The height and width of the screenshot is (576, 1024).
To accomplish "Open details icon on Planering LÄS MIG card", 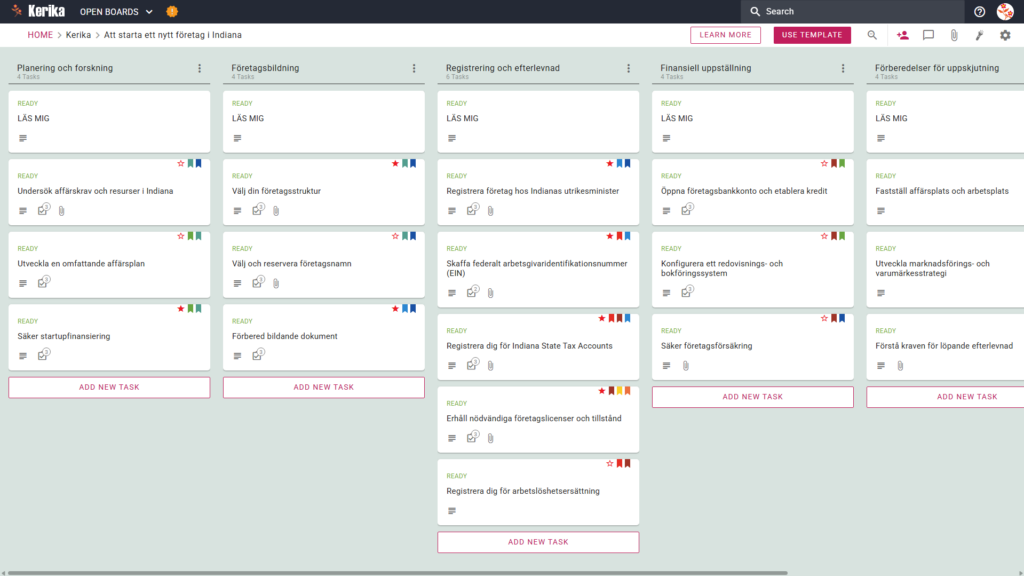I will tap(23, 138).
